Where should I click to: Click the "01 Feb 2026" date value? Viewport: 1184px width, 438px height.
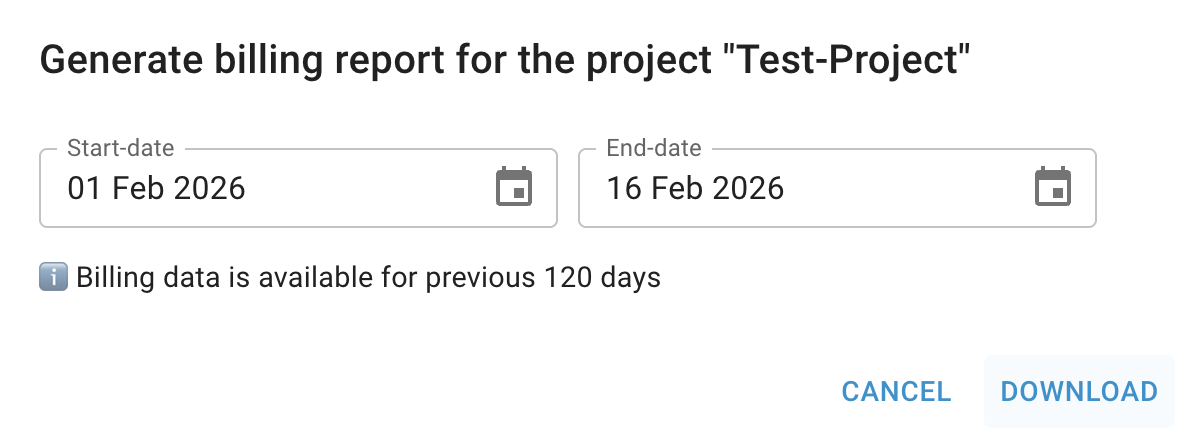157,188
